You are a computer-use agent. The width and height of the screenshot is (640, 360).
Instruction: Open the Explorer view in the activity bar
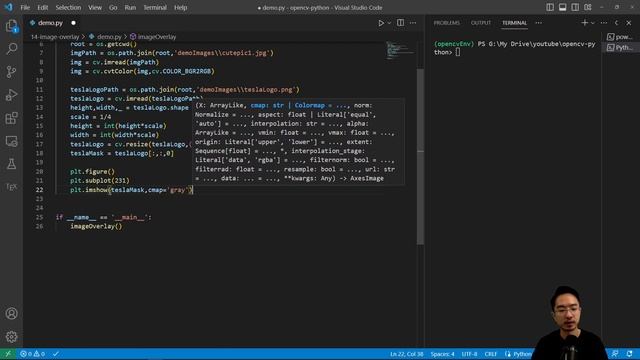[x=11, y=26]
